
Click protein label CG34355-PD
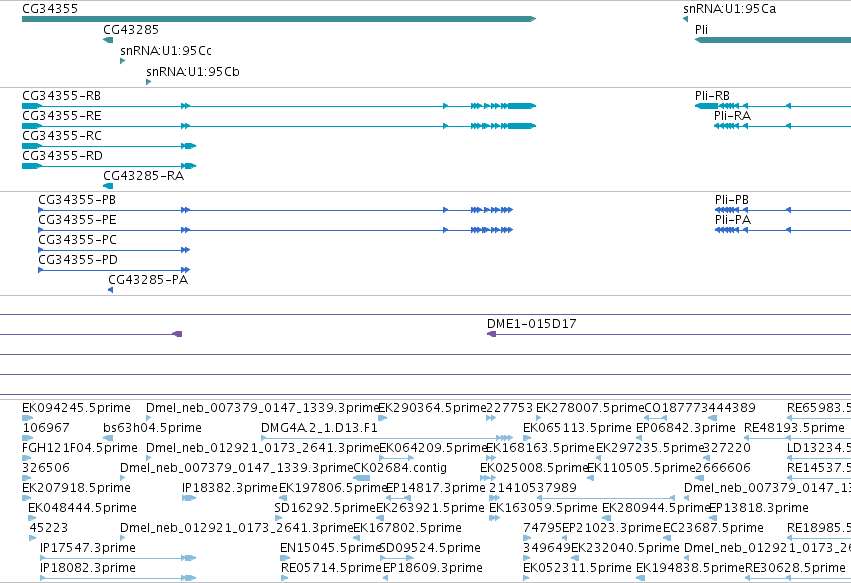78,260
